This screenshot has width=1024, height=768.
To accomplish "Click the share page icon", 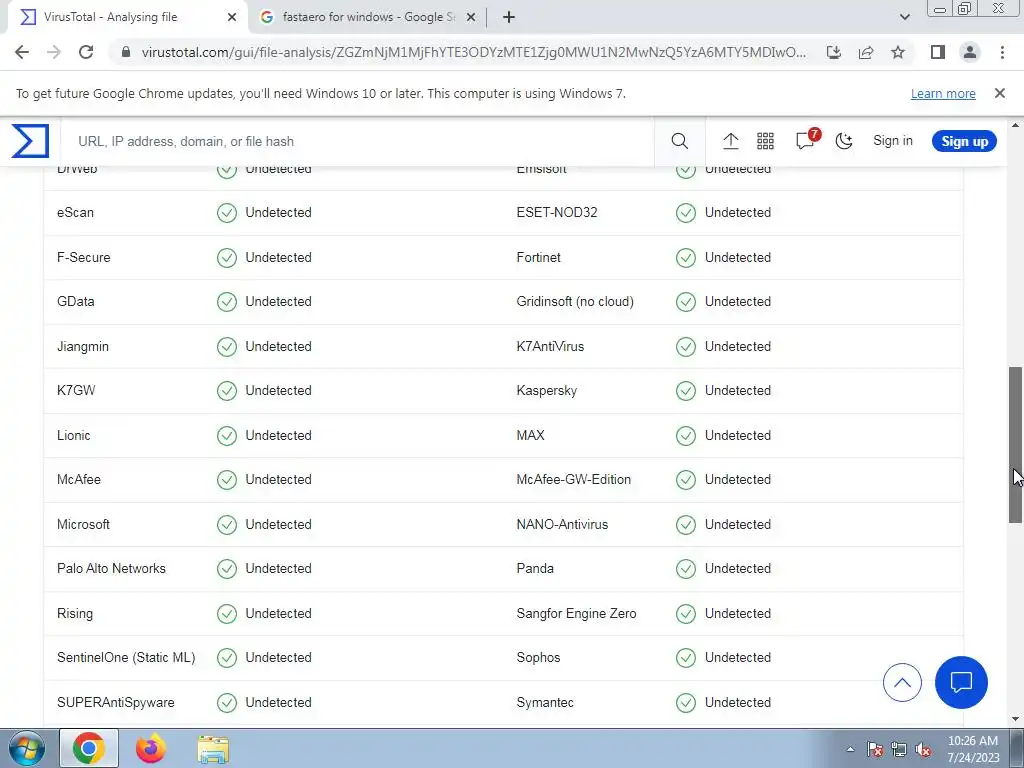I will [866, 52].
